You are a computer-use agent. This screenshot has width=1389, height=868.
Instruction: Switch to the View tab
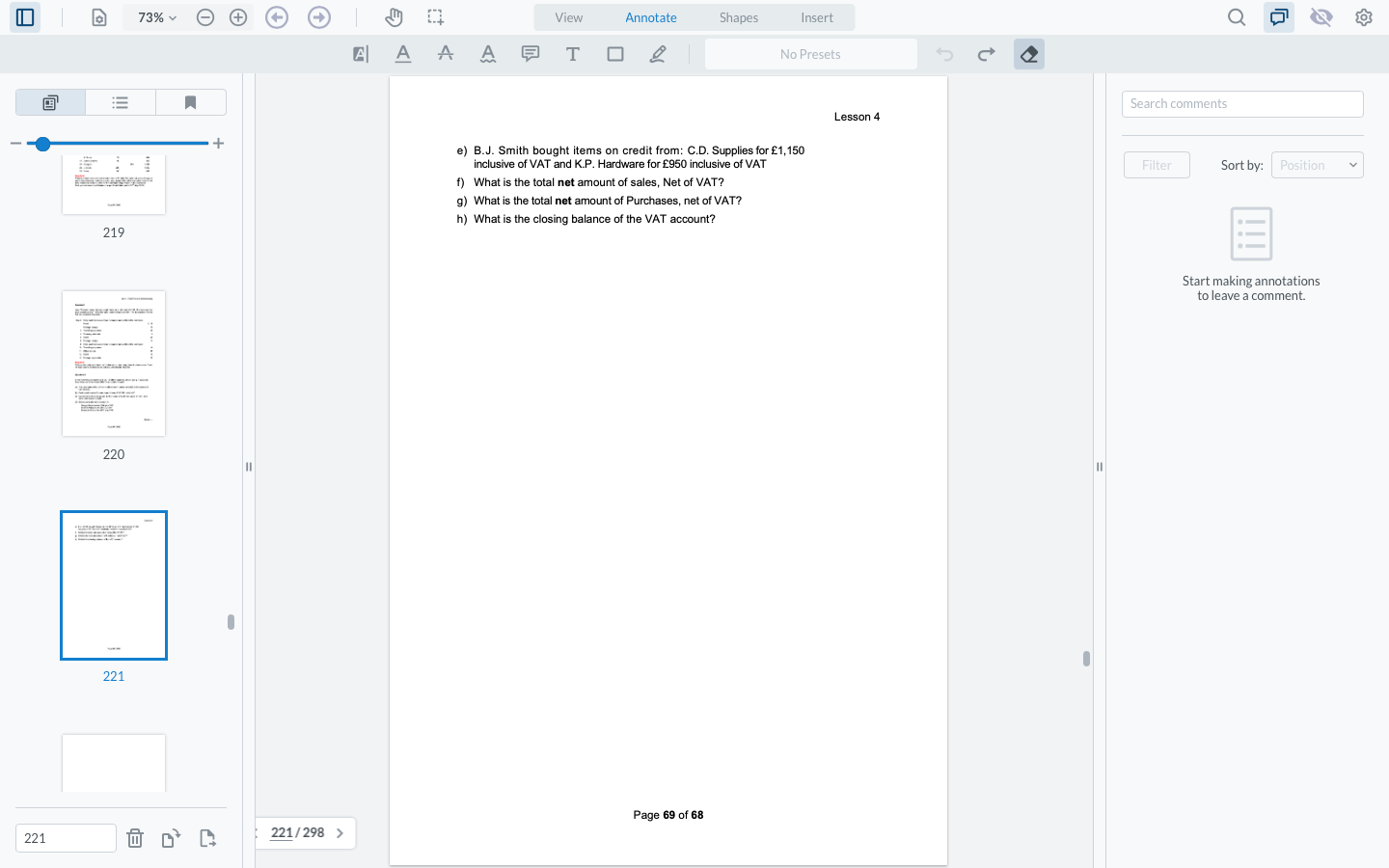(569, 17)
